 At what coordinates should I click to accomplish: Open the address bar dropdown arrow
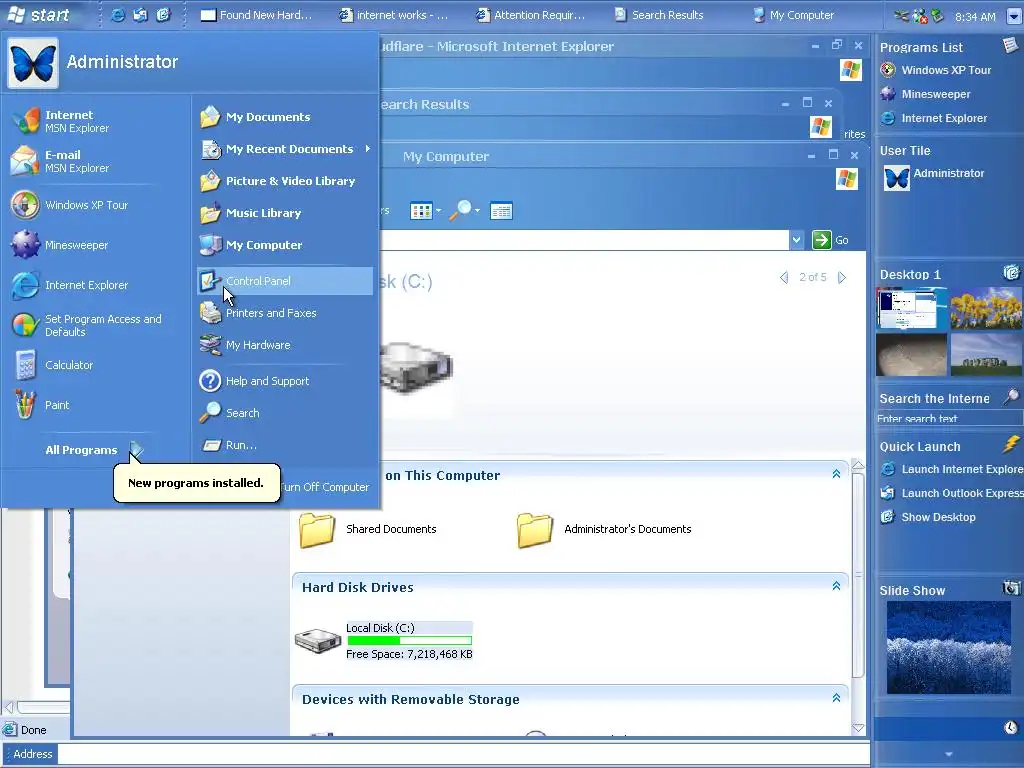(796, 240)
